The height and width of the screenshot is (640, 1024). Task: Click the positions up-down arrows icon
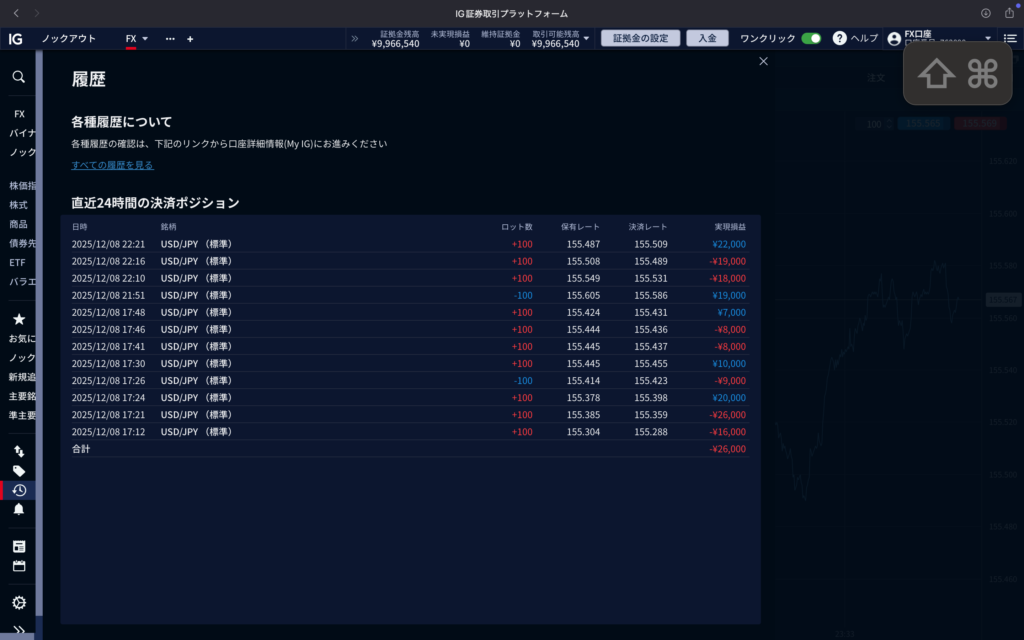coord(18,452)
